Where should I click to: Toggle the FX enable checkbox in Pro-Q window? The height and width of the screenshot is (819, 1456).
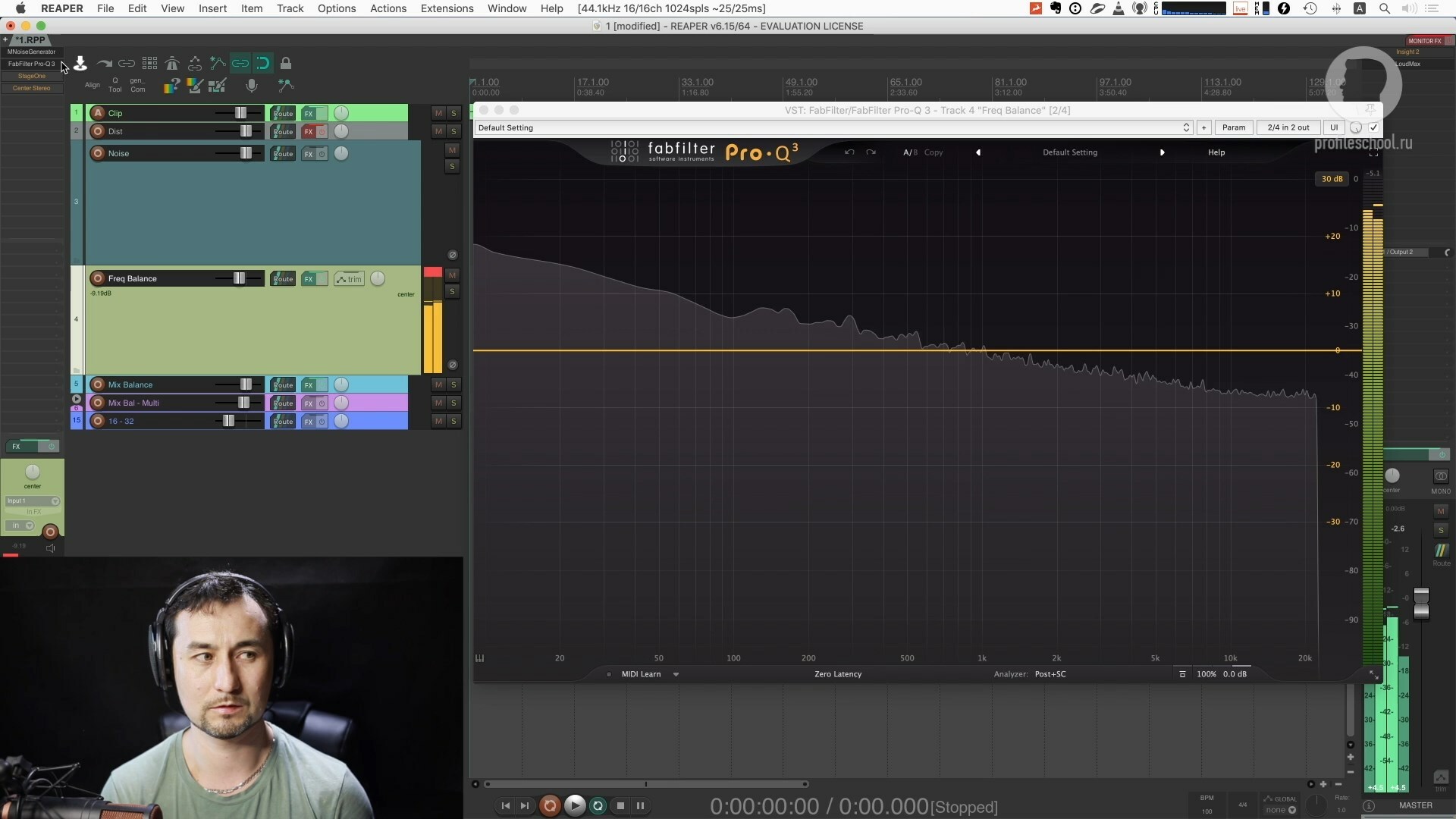click(x=1373, y=127)
